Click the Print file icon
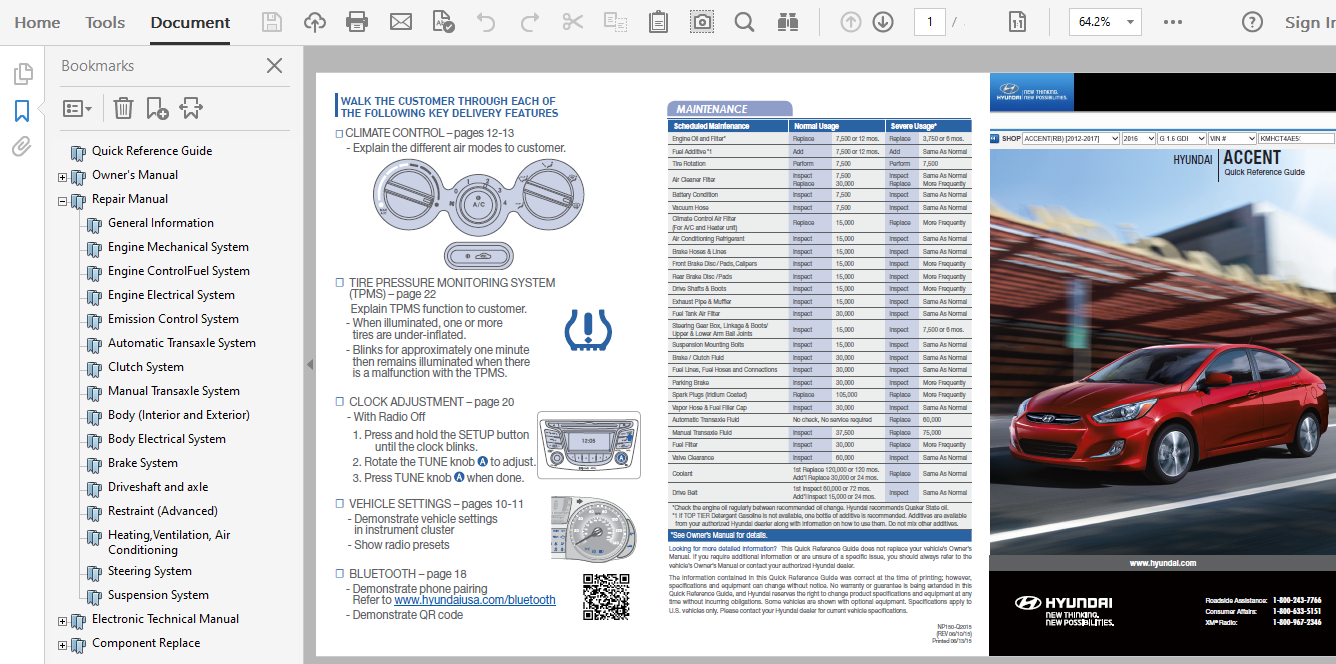 [x=356, y=22]
